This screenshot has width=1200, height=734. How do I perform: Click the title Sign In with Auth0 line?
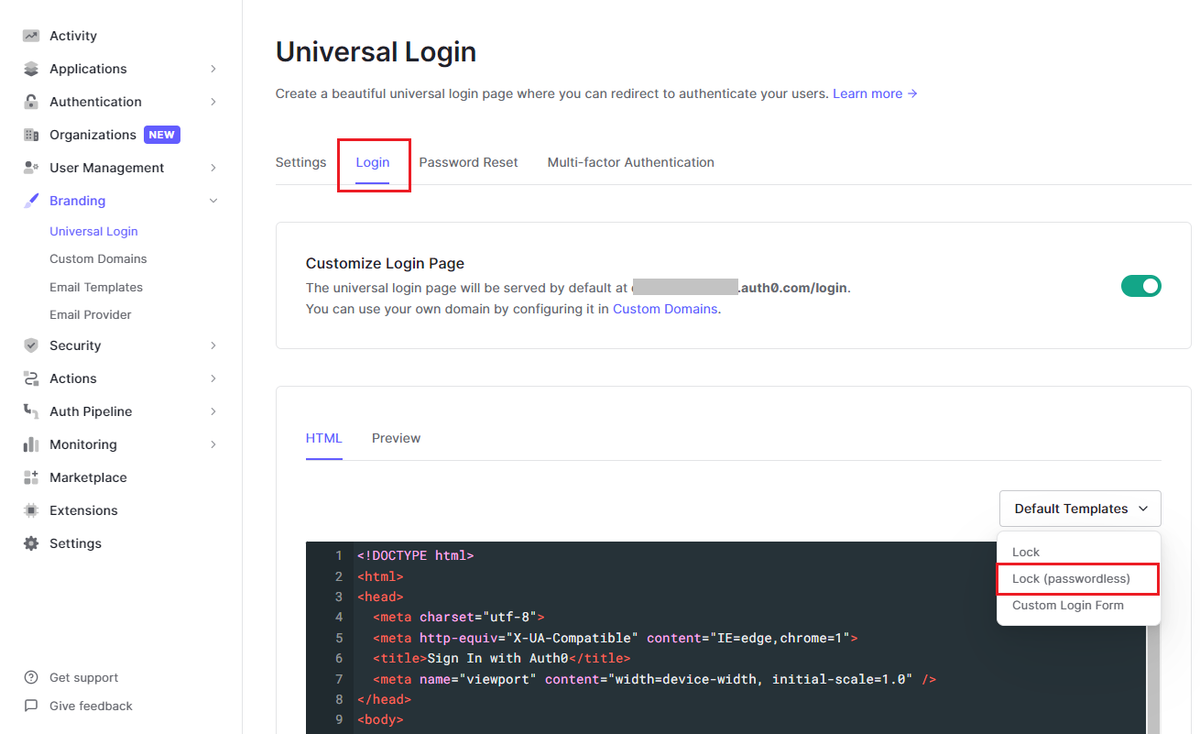tap(502, 658)
